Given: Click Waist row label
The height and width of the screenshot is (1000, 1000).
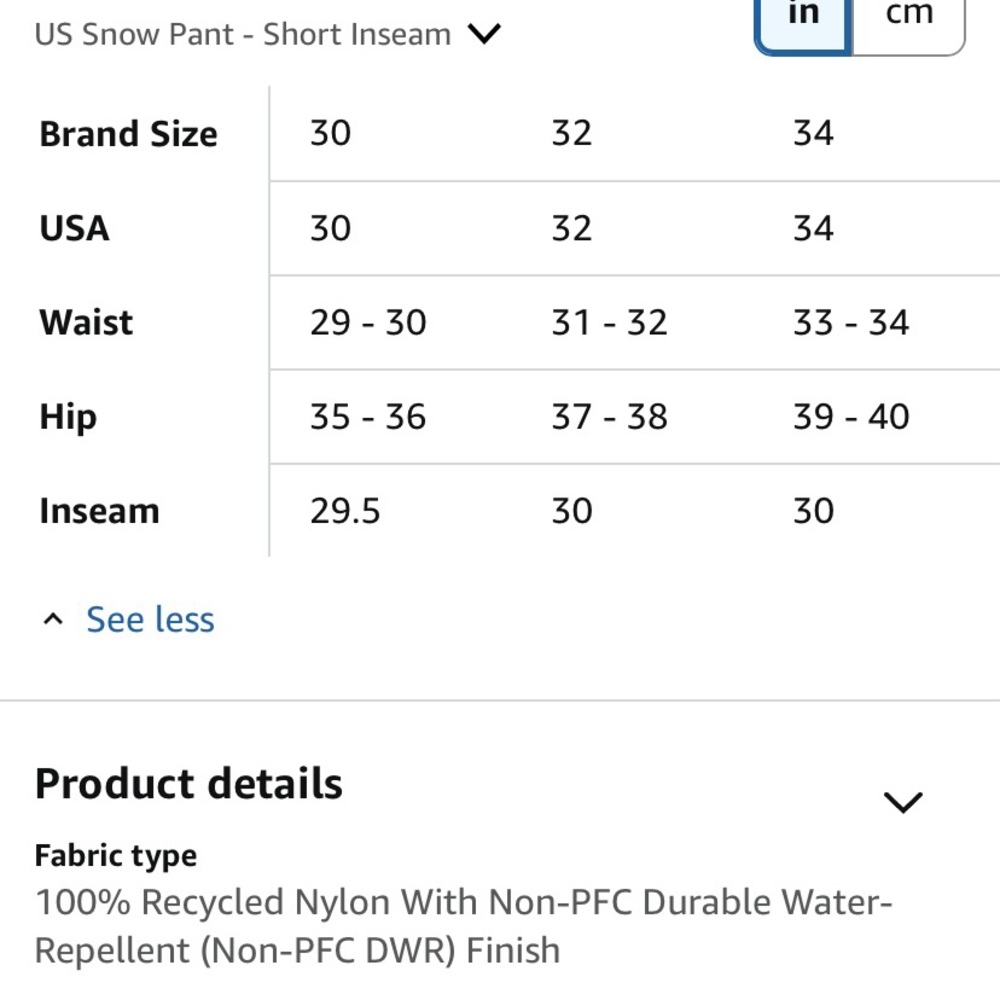Looking at the screenshot, I should [x=86, y=323].
